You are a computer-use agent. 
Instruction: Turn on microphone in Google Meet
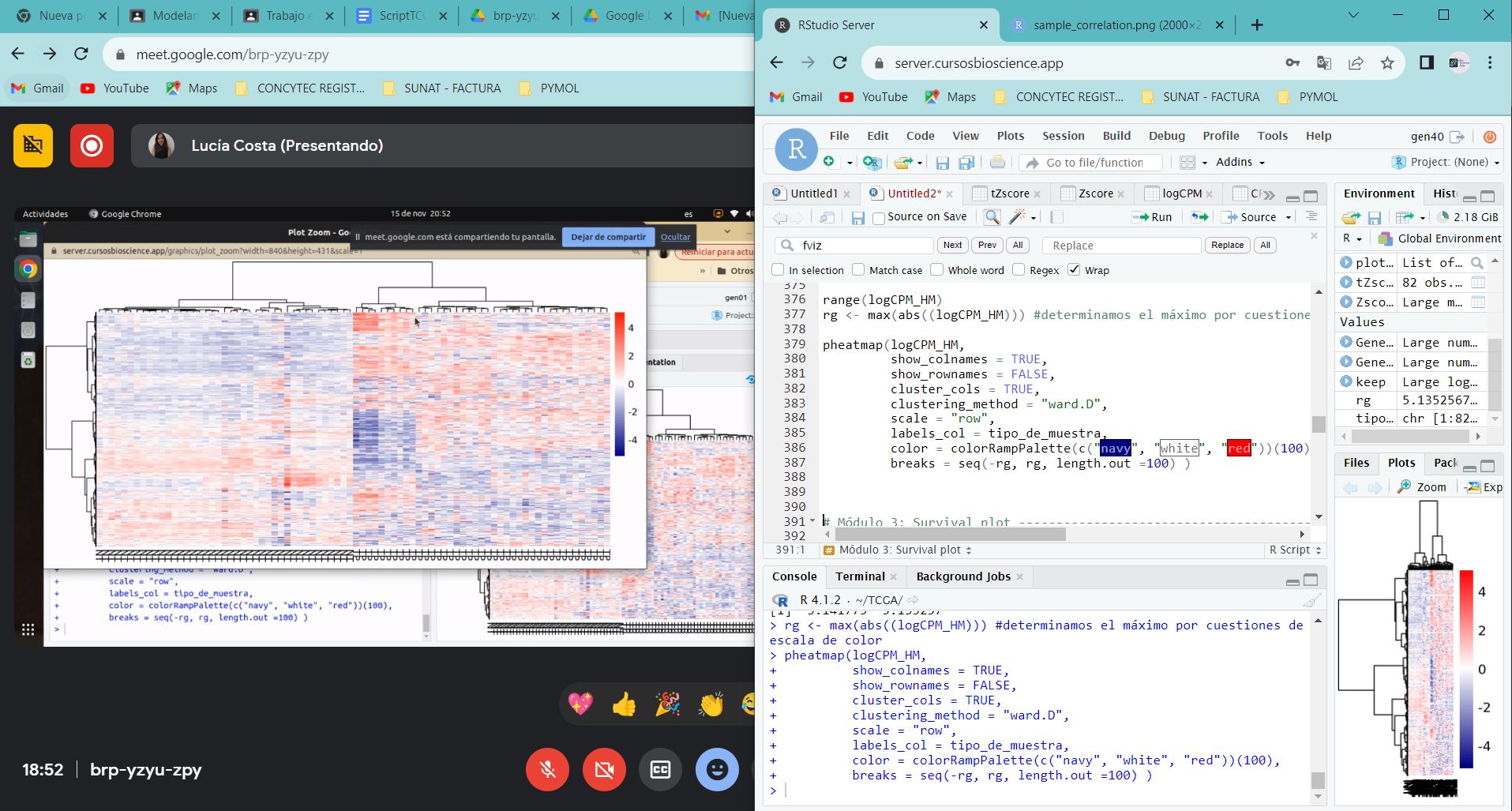[547, 769]
